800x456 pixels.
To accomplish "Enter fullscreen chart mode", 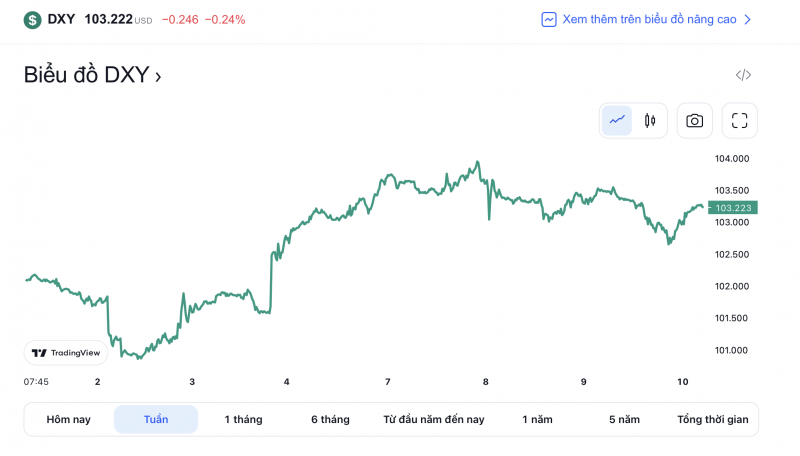I will coord(740,121).
